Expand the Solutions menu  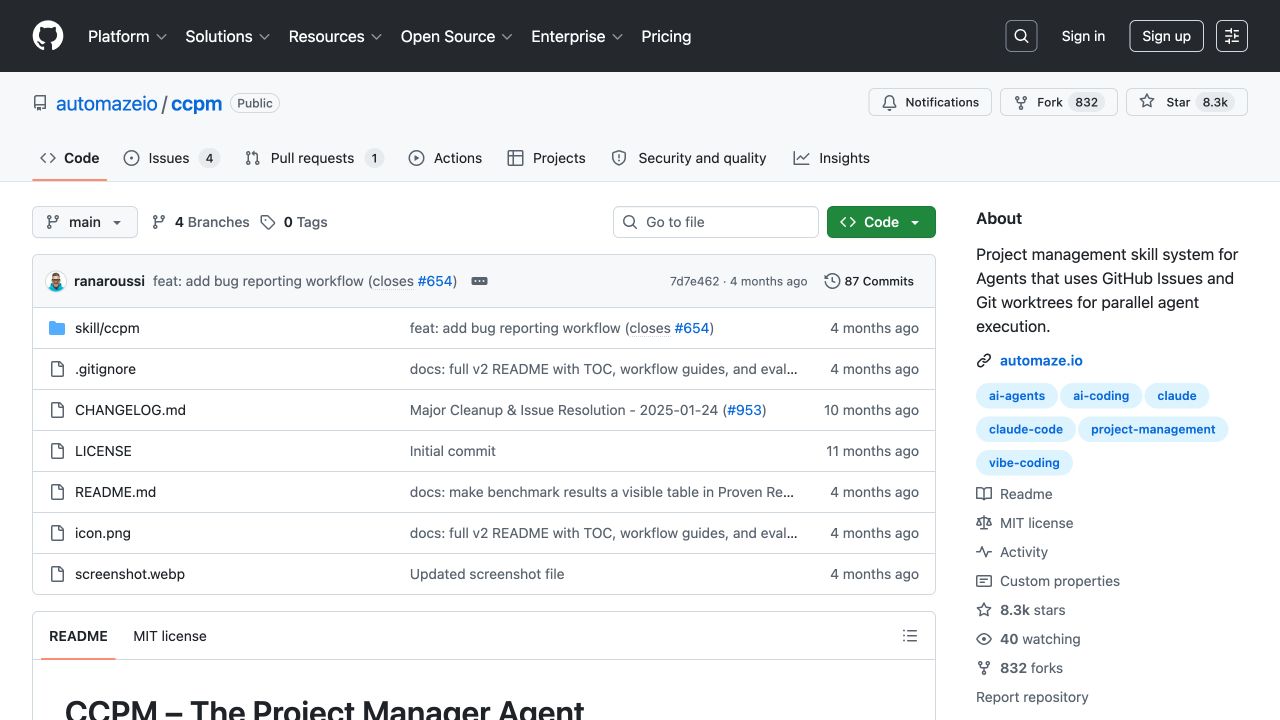click(228, 36)
